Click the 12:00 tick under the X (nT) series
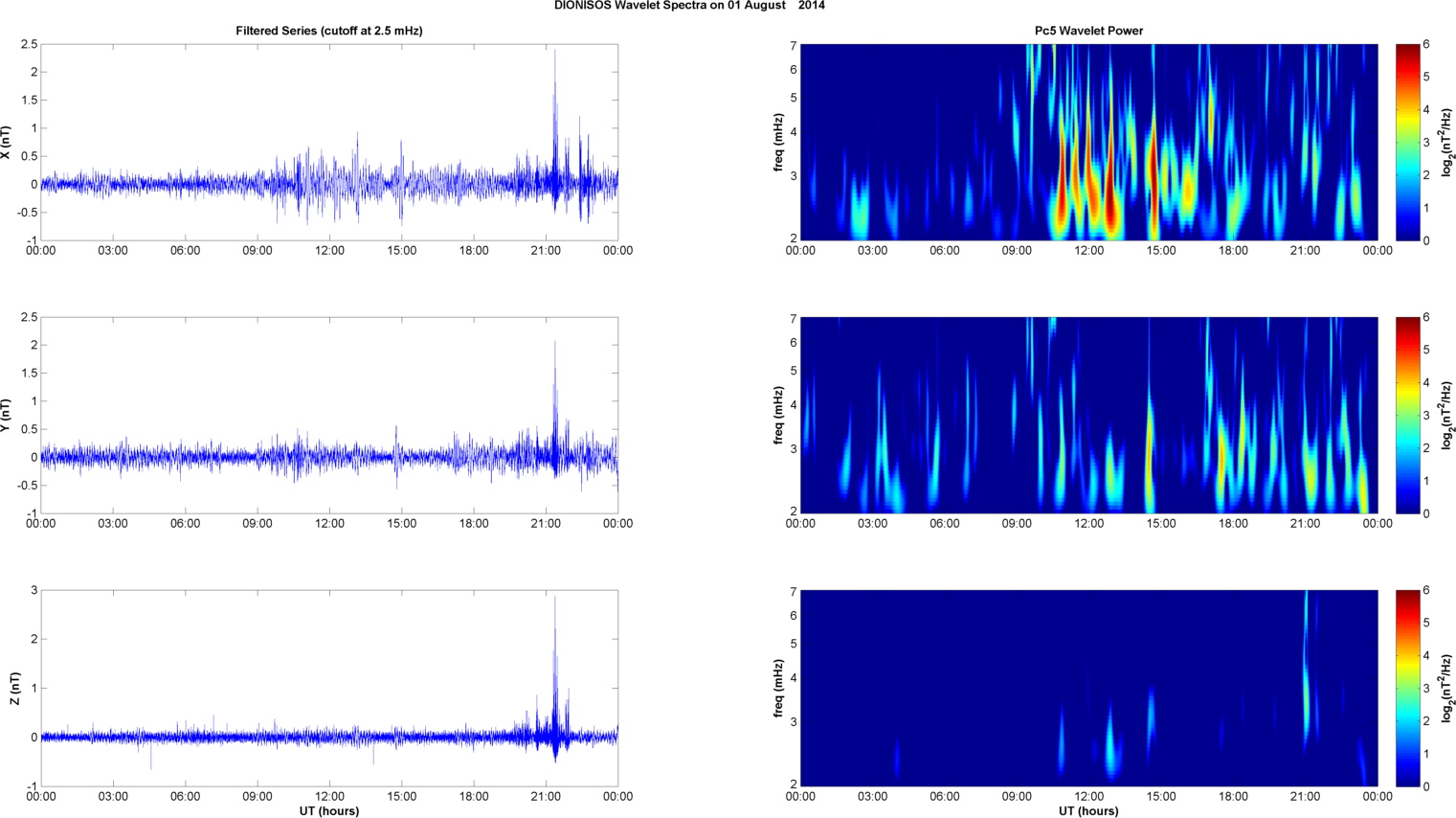 (329, 251)
